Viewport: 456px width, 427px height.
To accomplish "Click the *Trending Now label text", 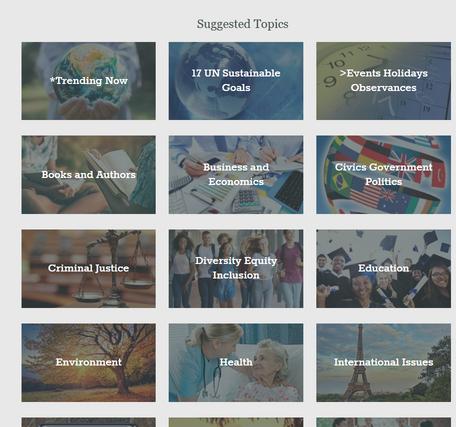I will tap(88, 81).
